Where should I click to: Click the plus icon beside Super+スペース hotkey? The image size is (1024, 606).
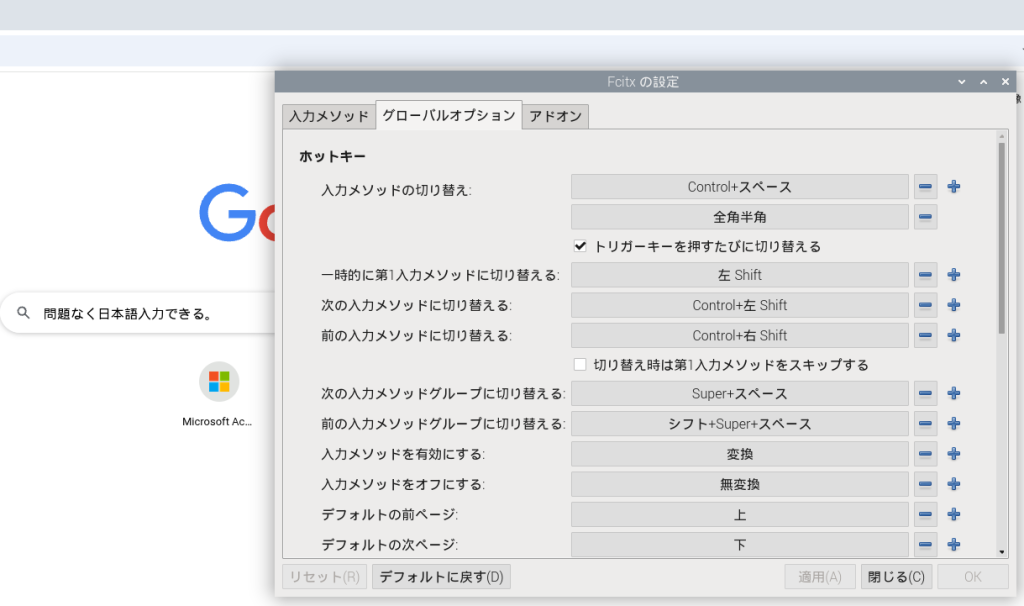(x=954, y=394)
